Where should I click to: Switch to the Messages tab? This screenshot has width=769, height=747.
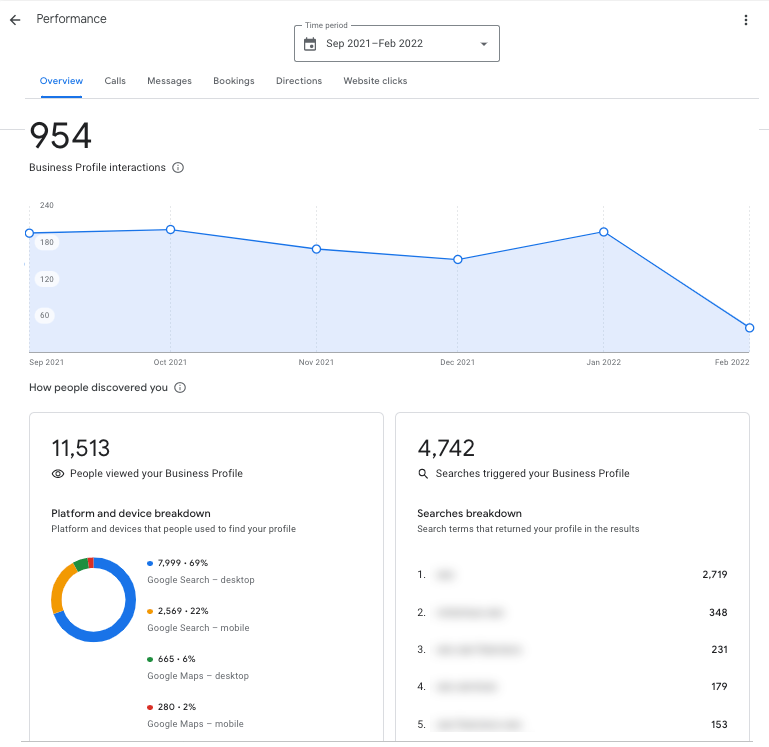coord(169,81)
